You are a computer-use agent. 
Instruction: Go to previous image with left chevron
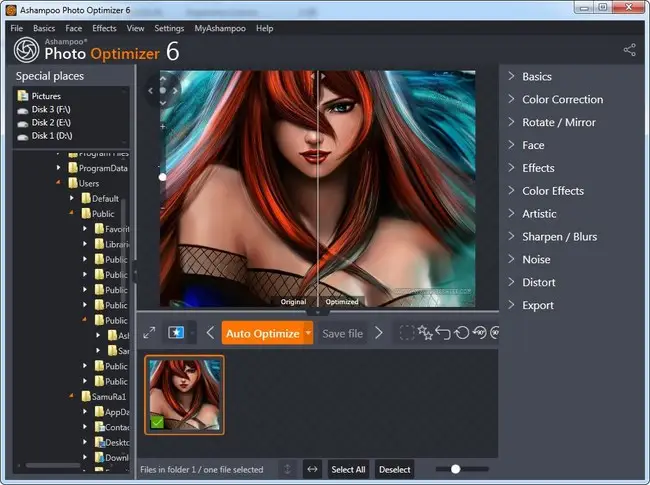coord(210,333)
